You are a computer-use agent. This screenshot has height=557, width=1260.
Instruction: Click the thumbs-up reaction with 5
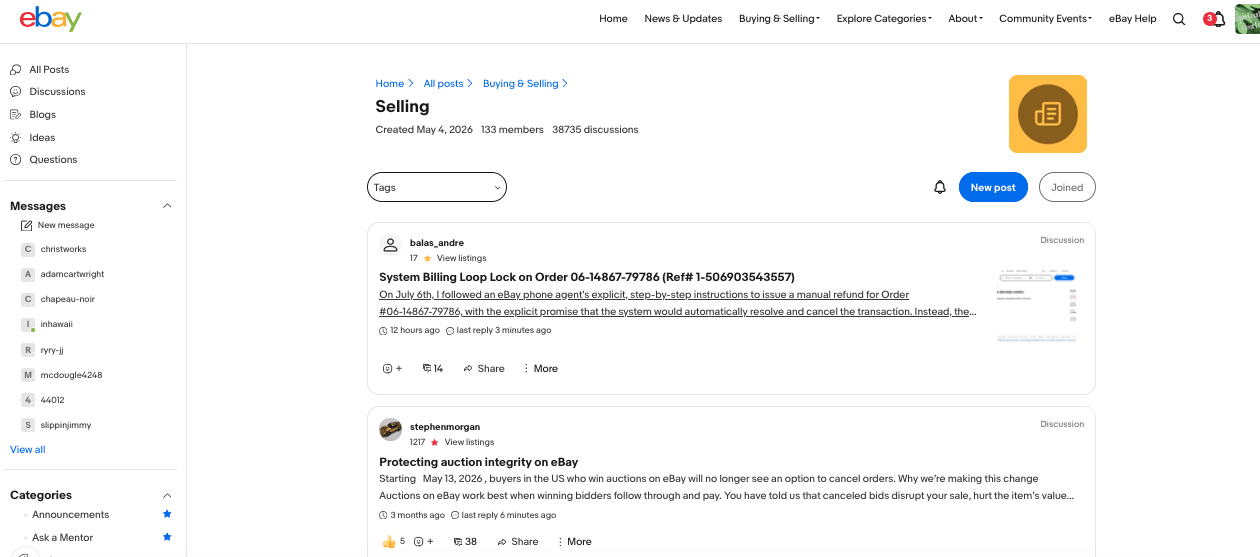(x=393, y=542)
